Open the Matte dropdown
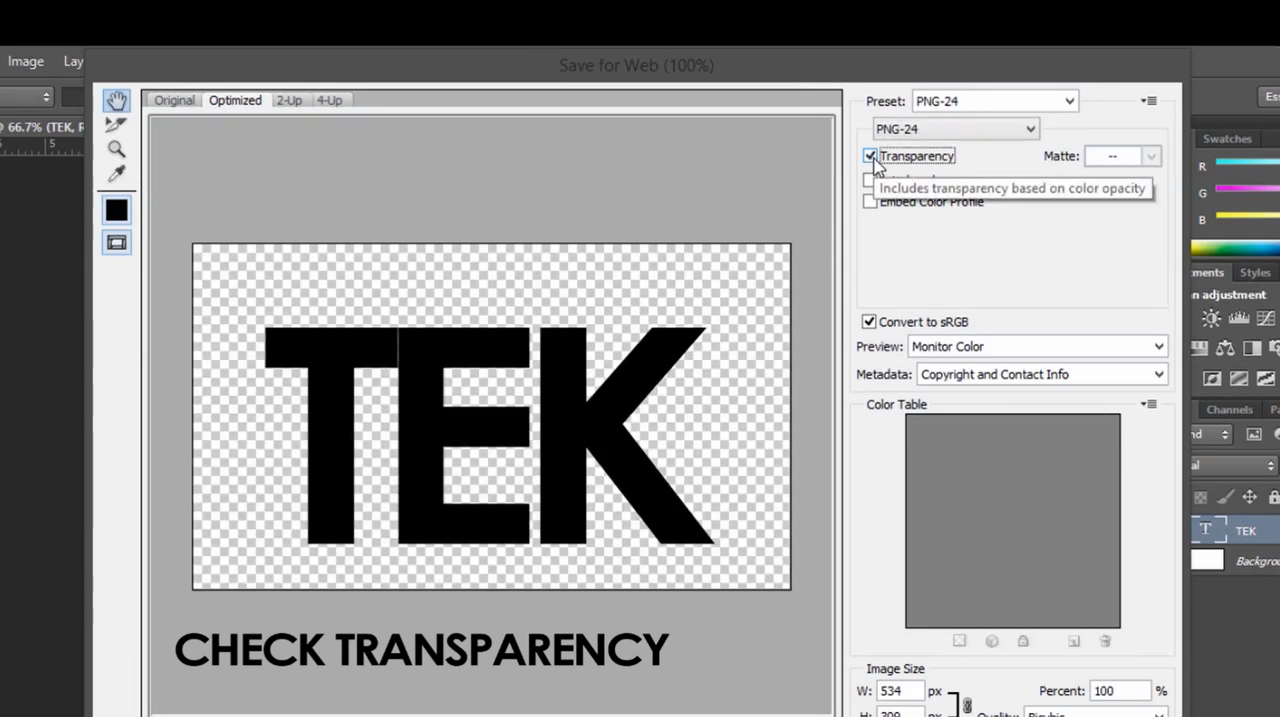The image size is (1280, 717). click(1123, 156)
